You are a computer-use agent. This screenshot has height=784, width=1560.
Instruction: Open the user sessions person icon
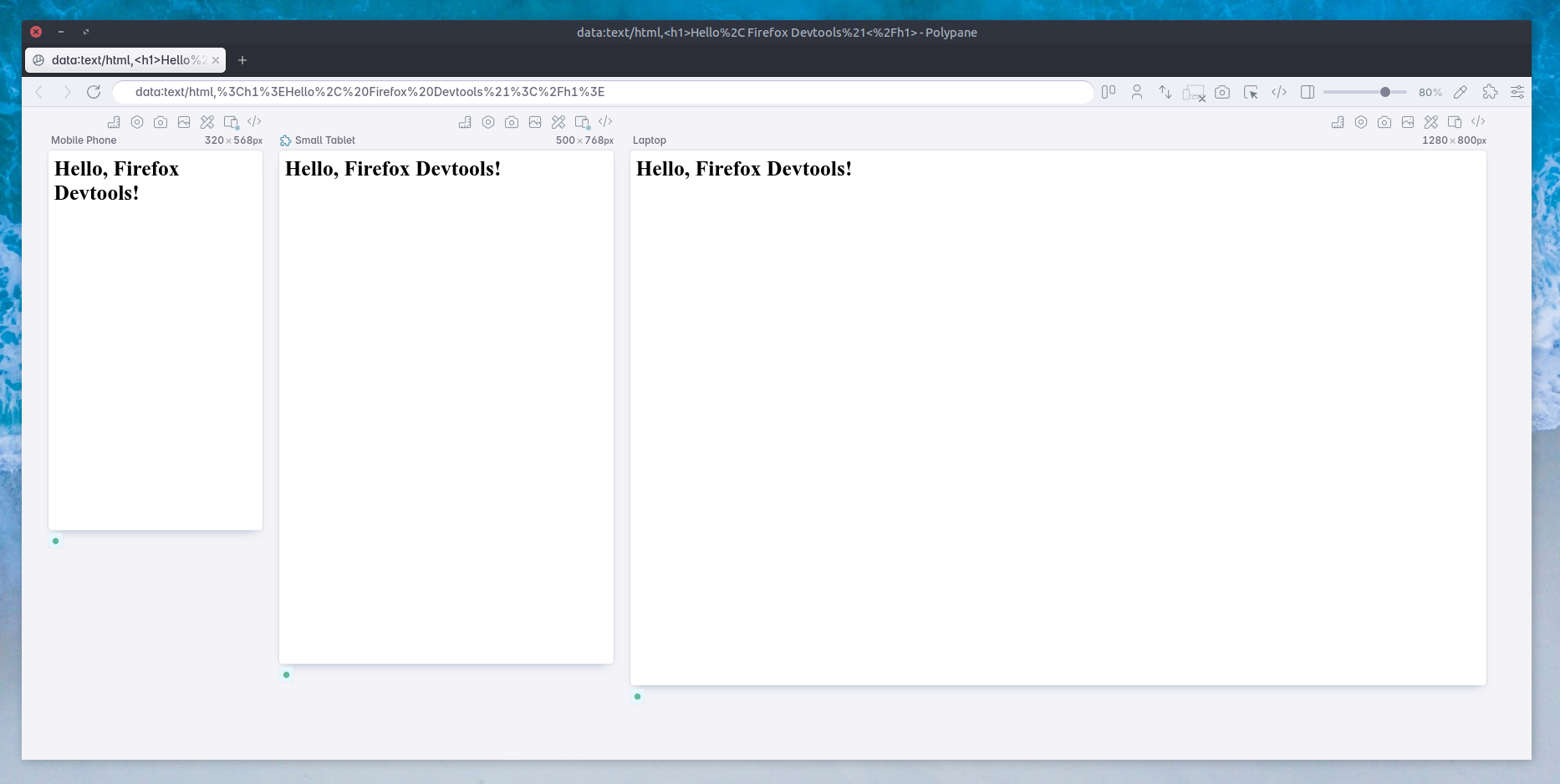point(1137,92)
